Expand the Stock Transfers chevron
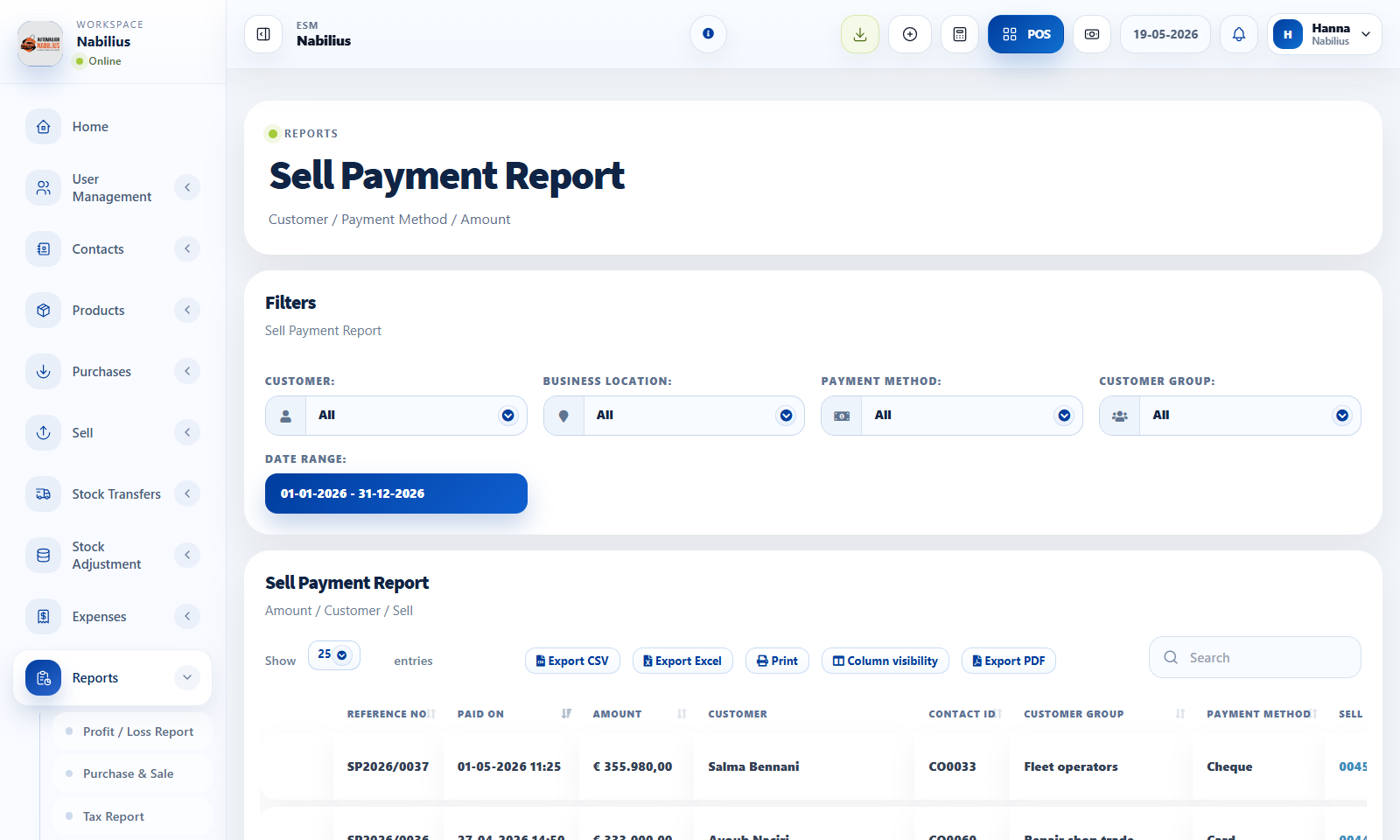1400x840 pixels. pyautogui.click(x=187, y=493)
